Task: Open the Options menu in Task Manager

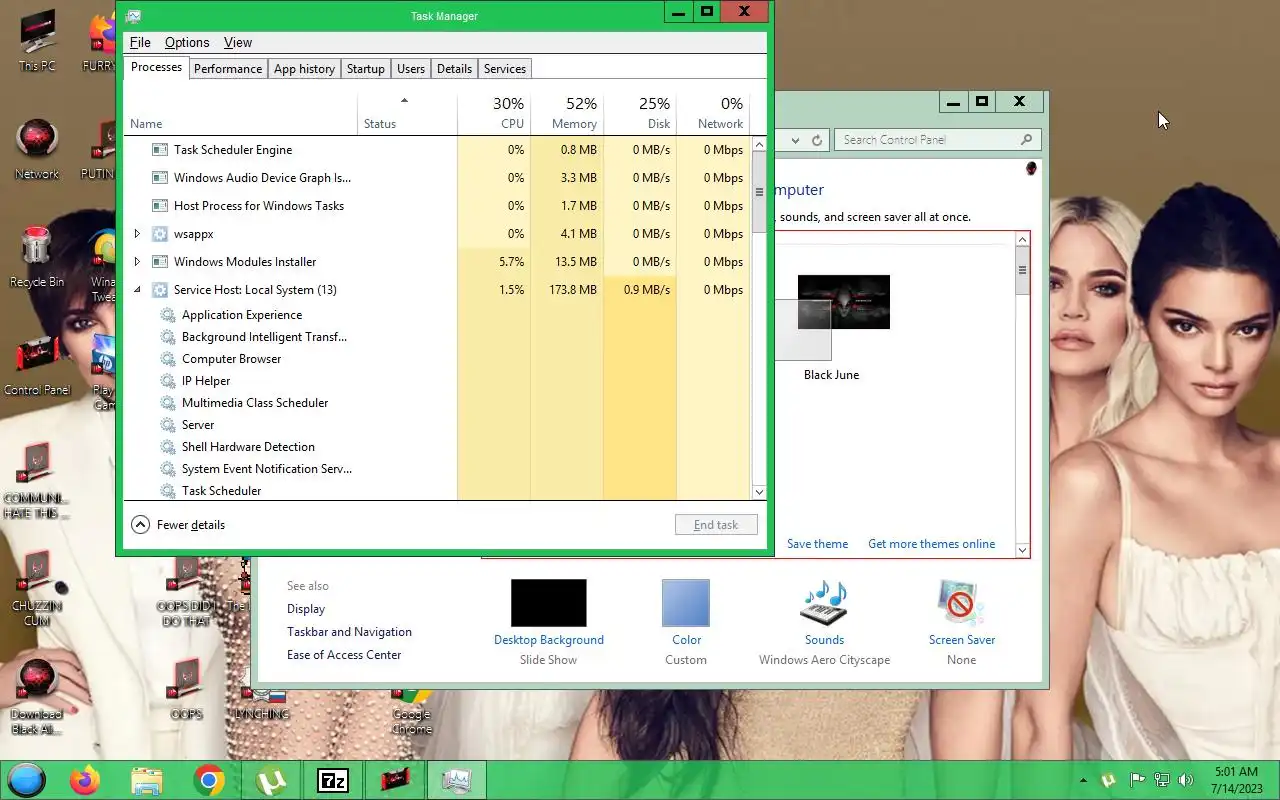Action: point(187,43)
